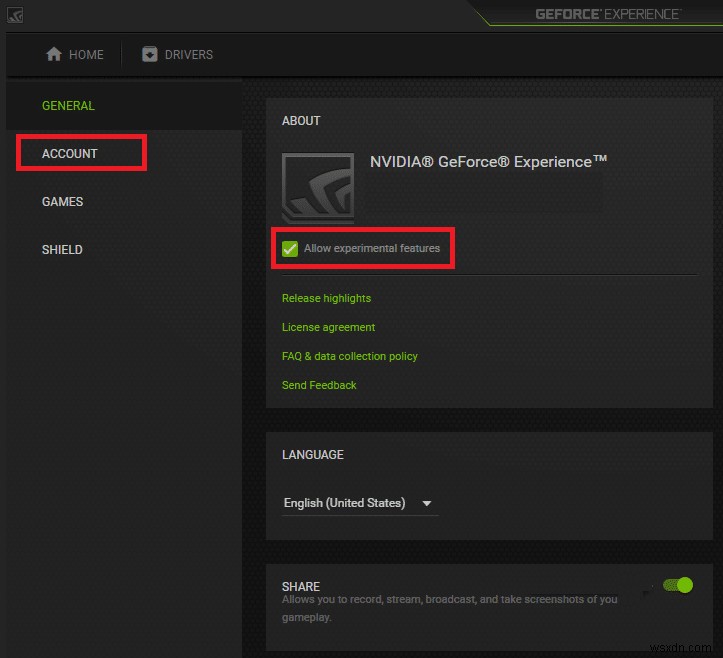Viewport: 723px width, 658px height.
Task: Click the SHARE section heading
Action: pos(301,587)
